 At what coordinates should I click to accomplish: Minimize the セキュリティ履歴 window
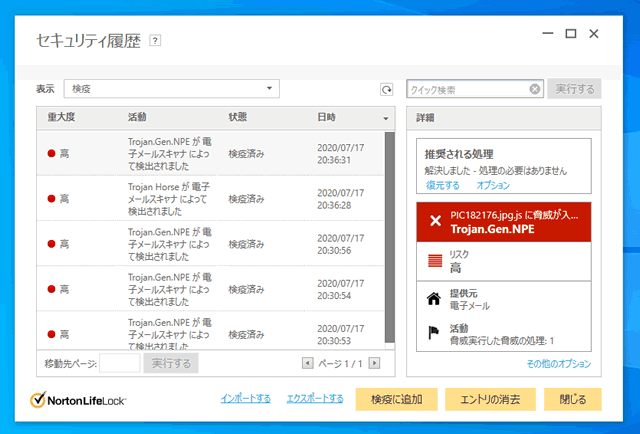[x=548, y=33]
